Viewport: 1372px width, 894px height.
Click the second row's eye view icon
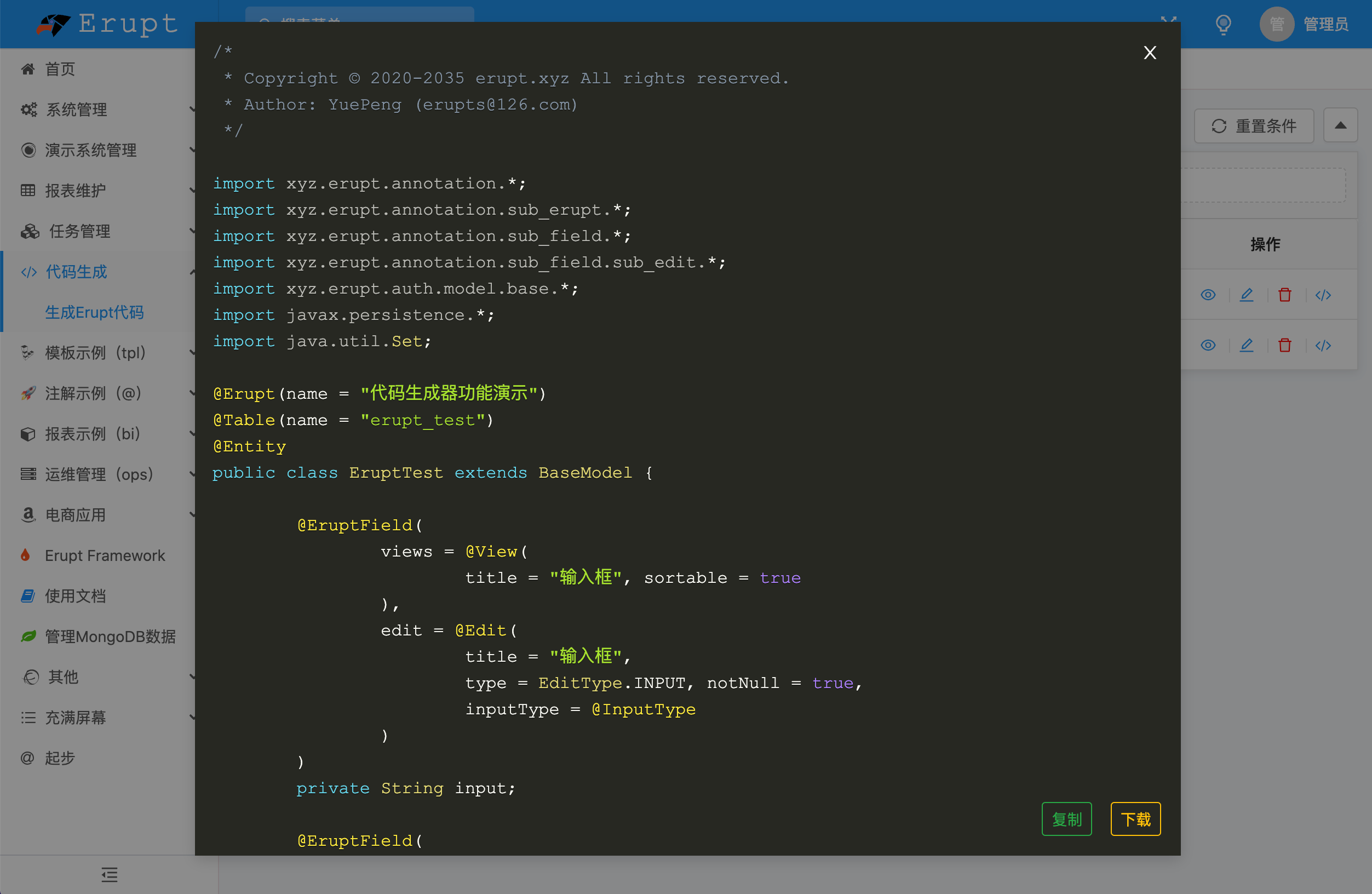(x=1208, y=345)
